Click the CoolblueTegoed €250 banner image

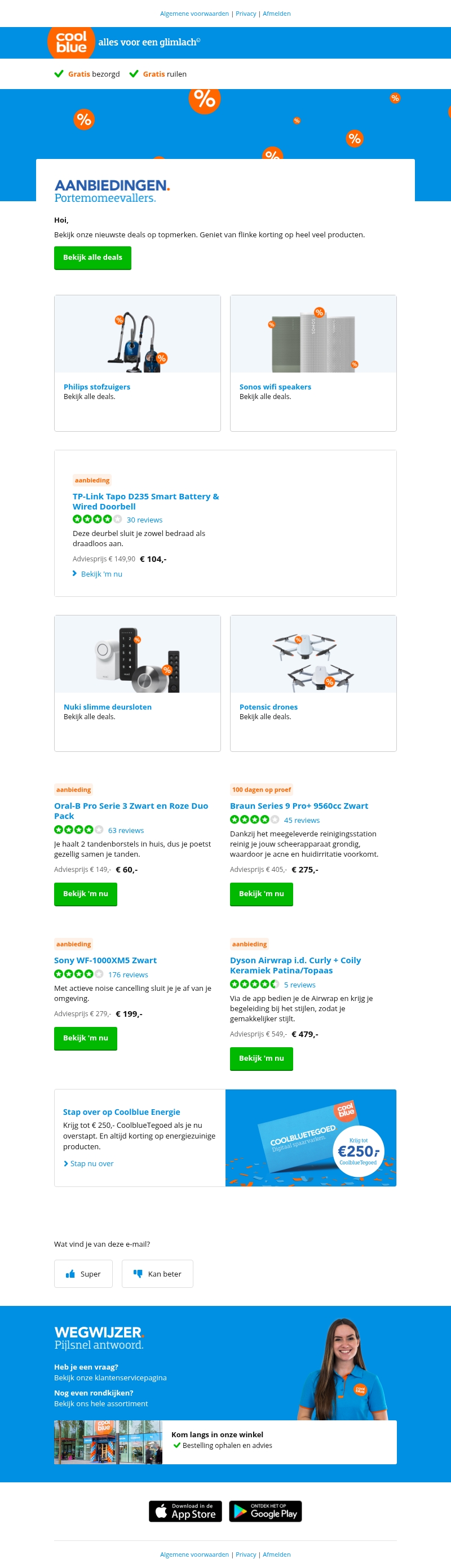(311, 1137)
